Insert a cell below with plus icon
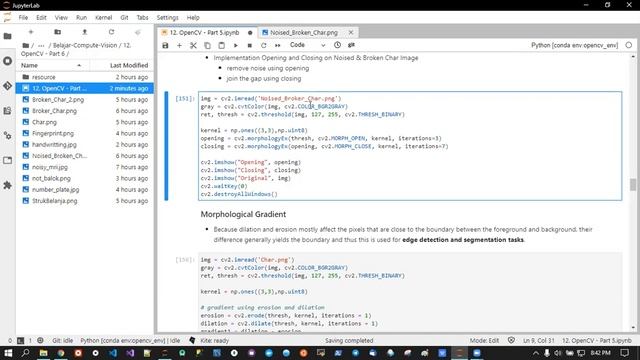The width and height of the screenshot is (640, 360). click(x=179, y=45)
